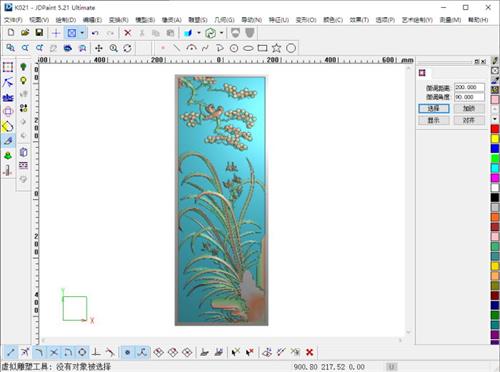Open the 文件(F) menu
This screenshot has width=500, height=372.
click(x=13, y=20)
